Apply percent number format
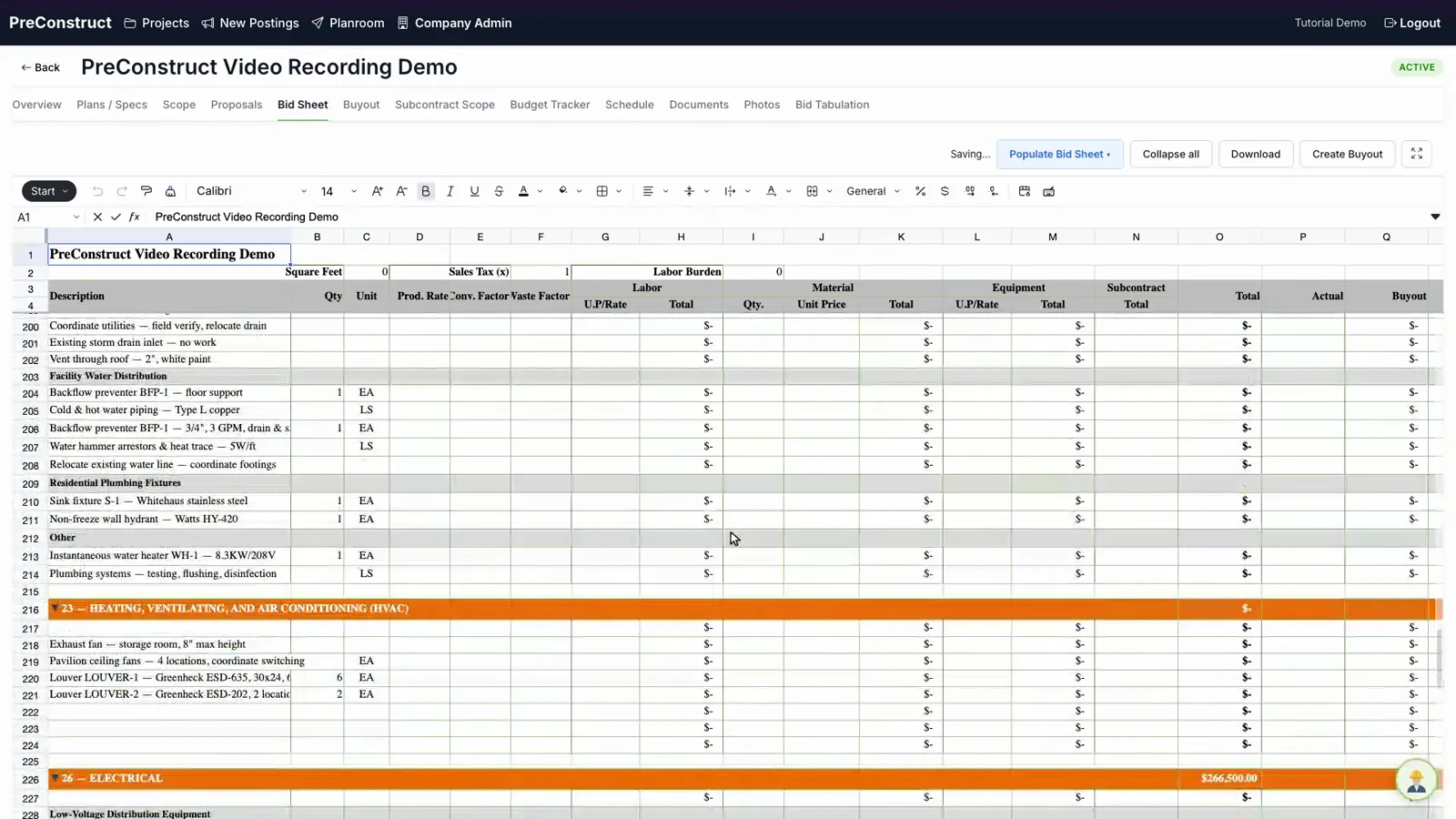Image resolution: width=1456 pixels, height=819 pixels. (920, 191)
